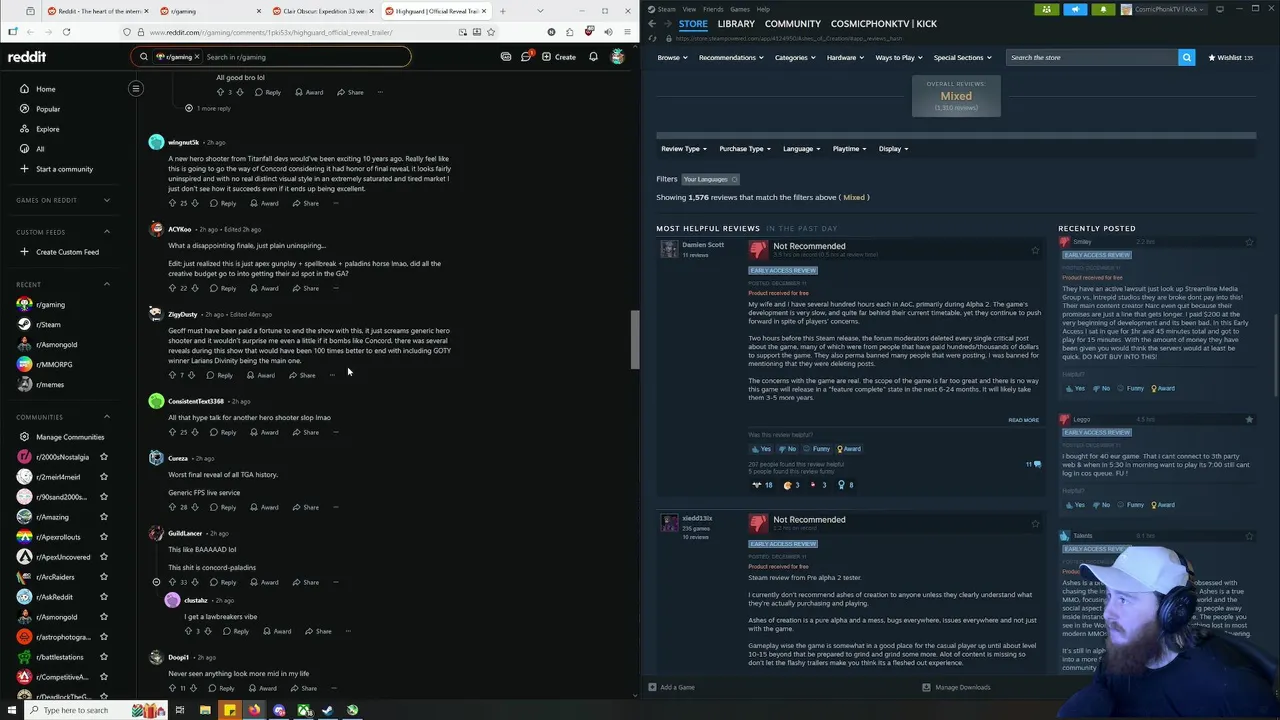Open the Steam Friends menu
Image resolution: width=1280 pixels, height=720 pixels.
[713, 9]
